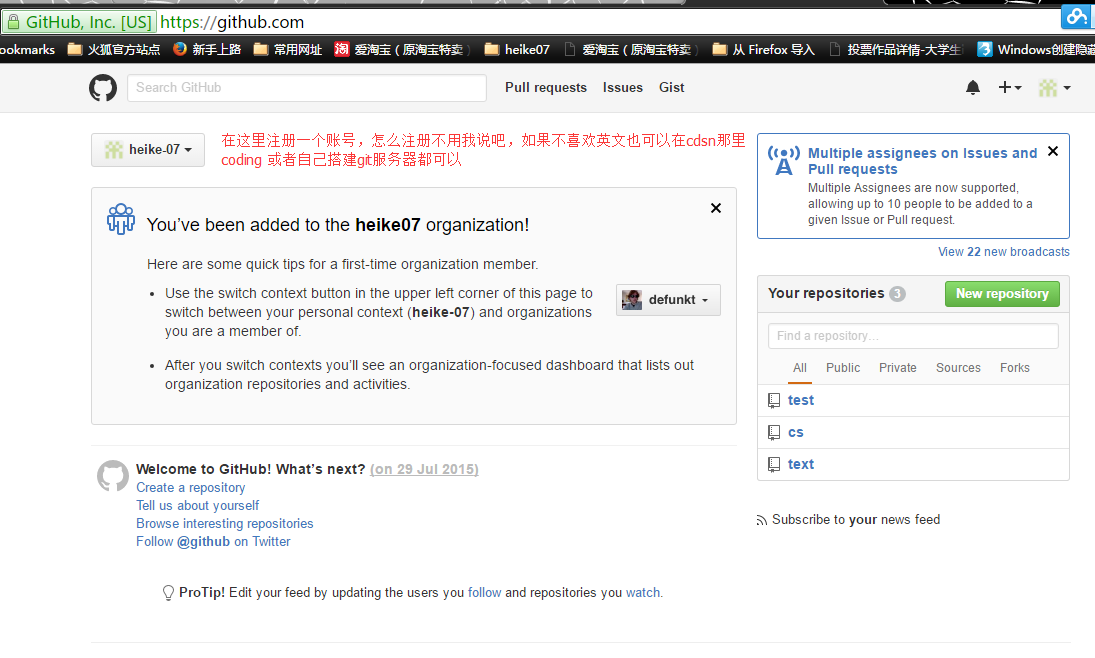Focus the Search GitHub field
Screen dimensions: 1095x658
pos(307,88)
